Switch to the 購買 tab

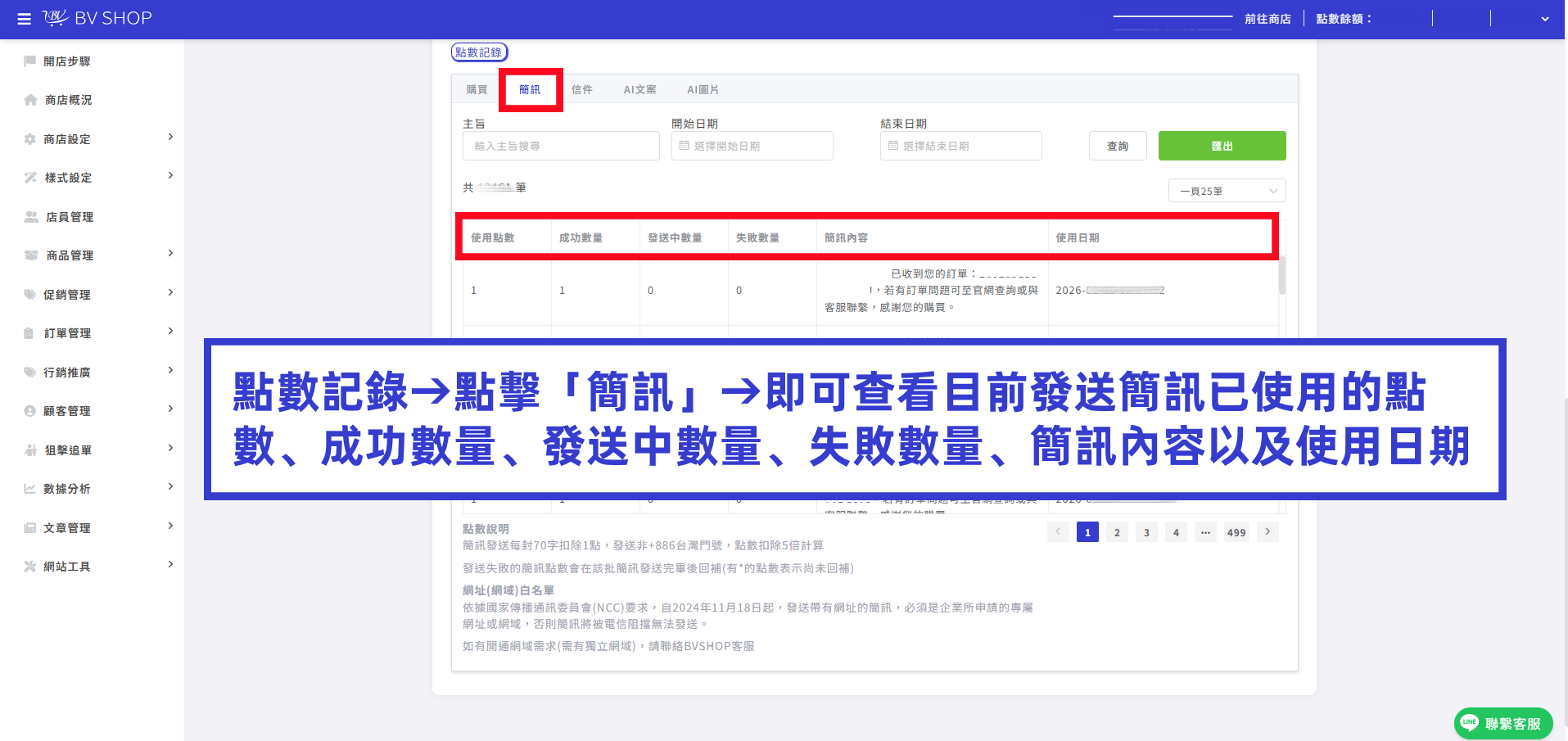click(x=477, y=89)
